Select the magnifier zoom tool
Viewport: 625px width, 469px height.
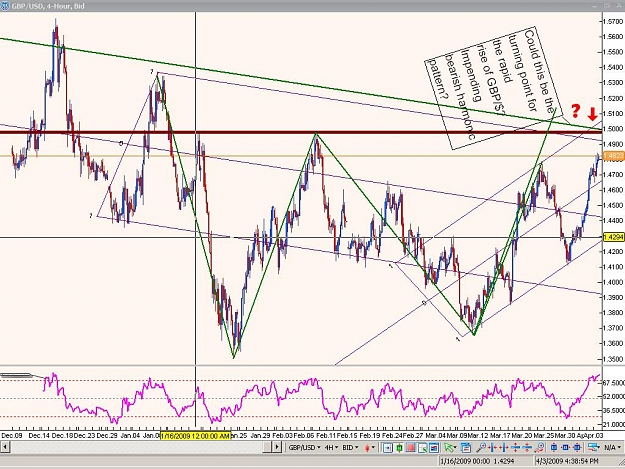tap(481, 448)
